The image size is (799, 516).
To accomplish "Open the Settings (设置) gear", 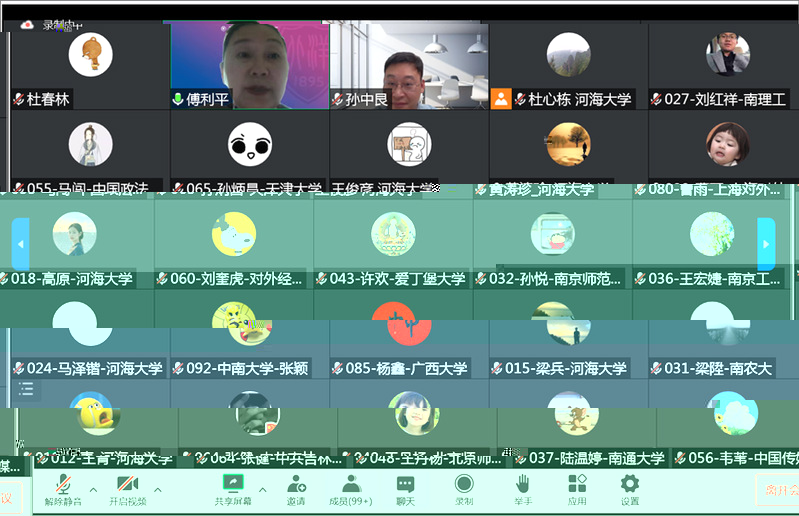I will pos(629,487).
